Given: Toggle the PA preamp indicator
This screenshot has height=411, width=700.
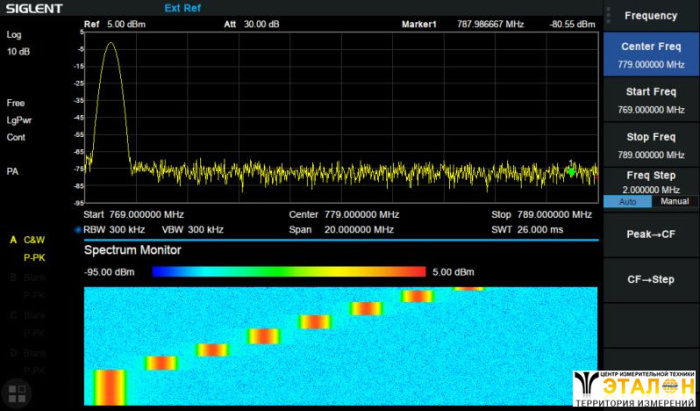Looking at the screenshot, I should tap(13, 171).
